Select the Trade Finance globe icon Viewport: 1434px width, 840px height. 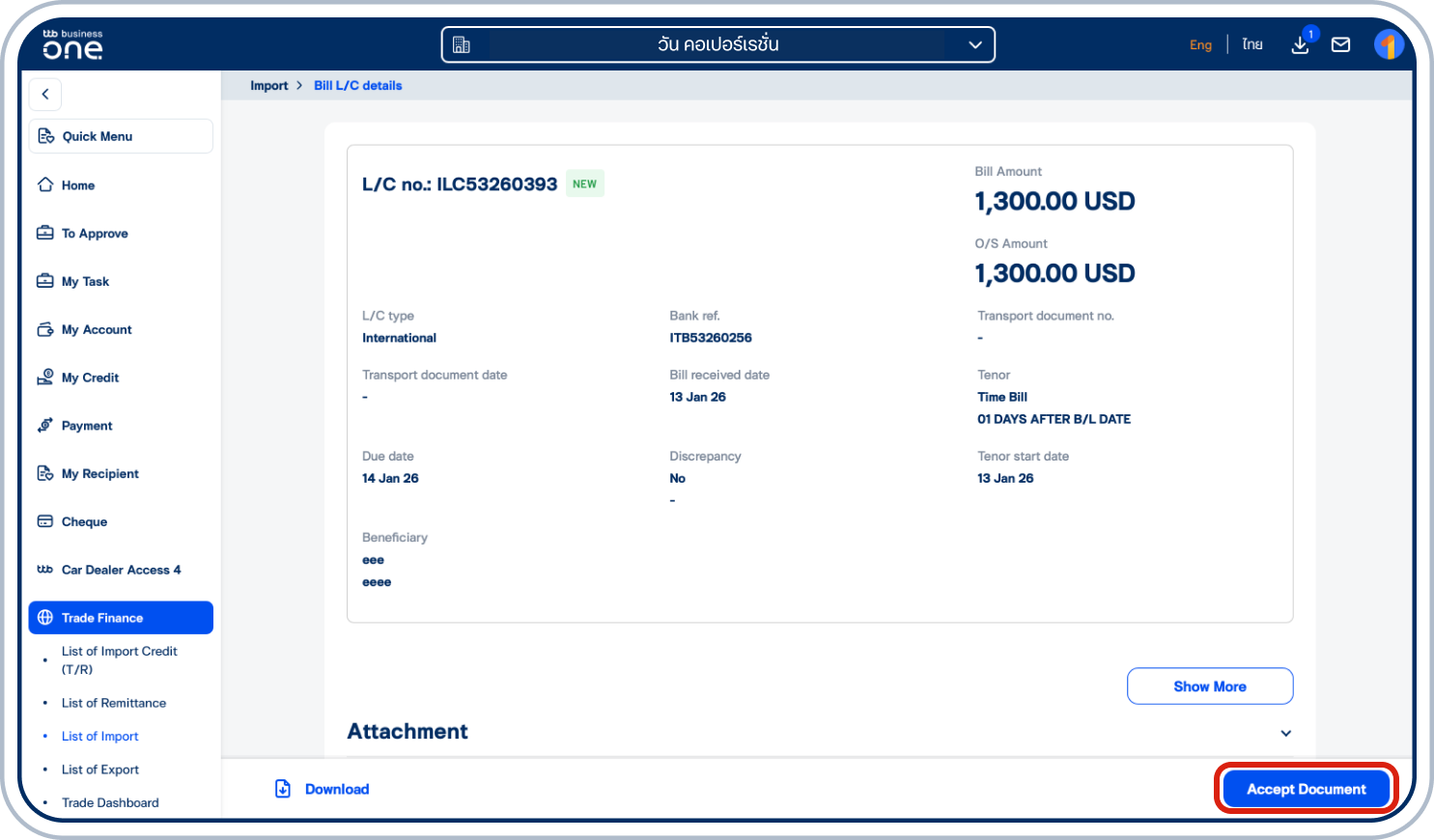point(45,617)
